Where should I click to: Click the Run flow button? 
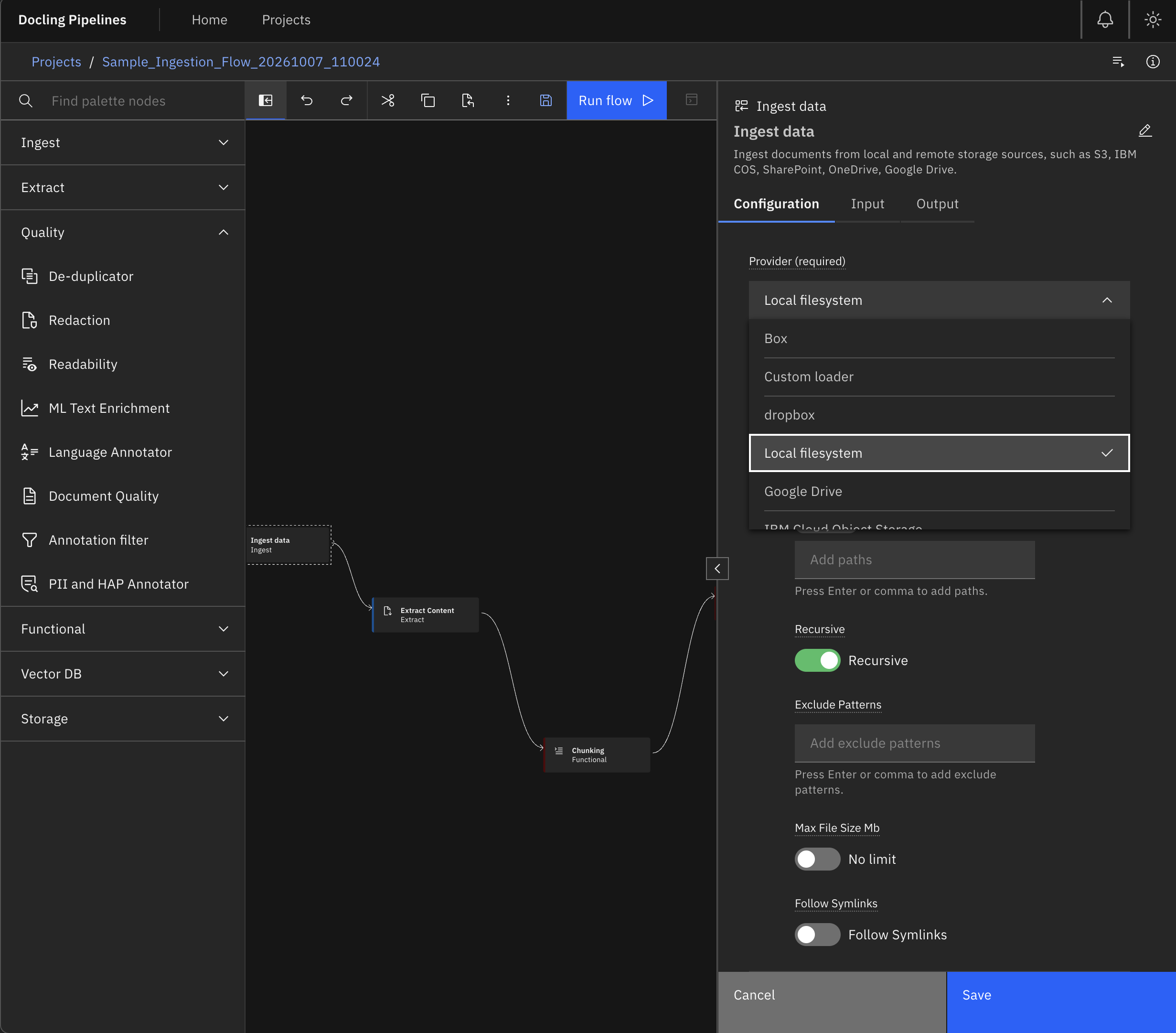coord(616,101)
